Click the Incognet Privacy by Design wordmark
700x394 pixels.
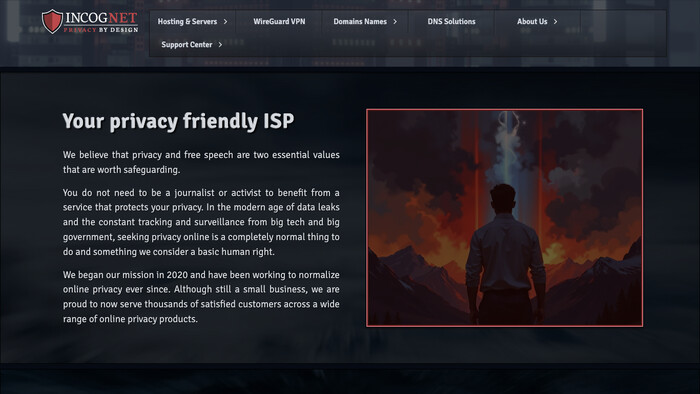[x=101, y=22]
